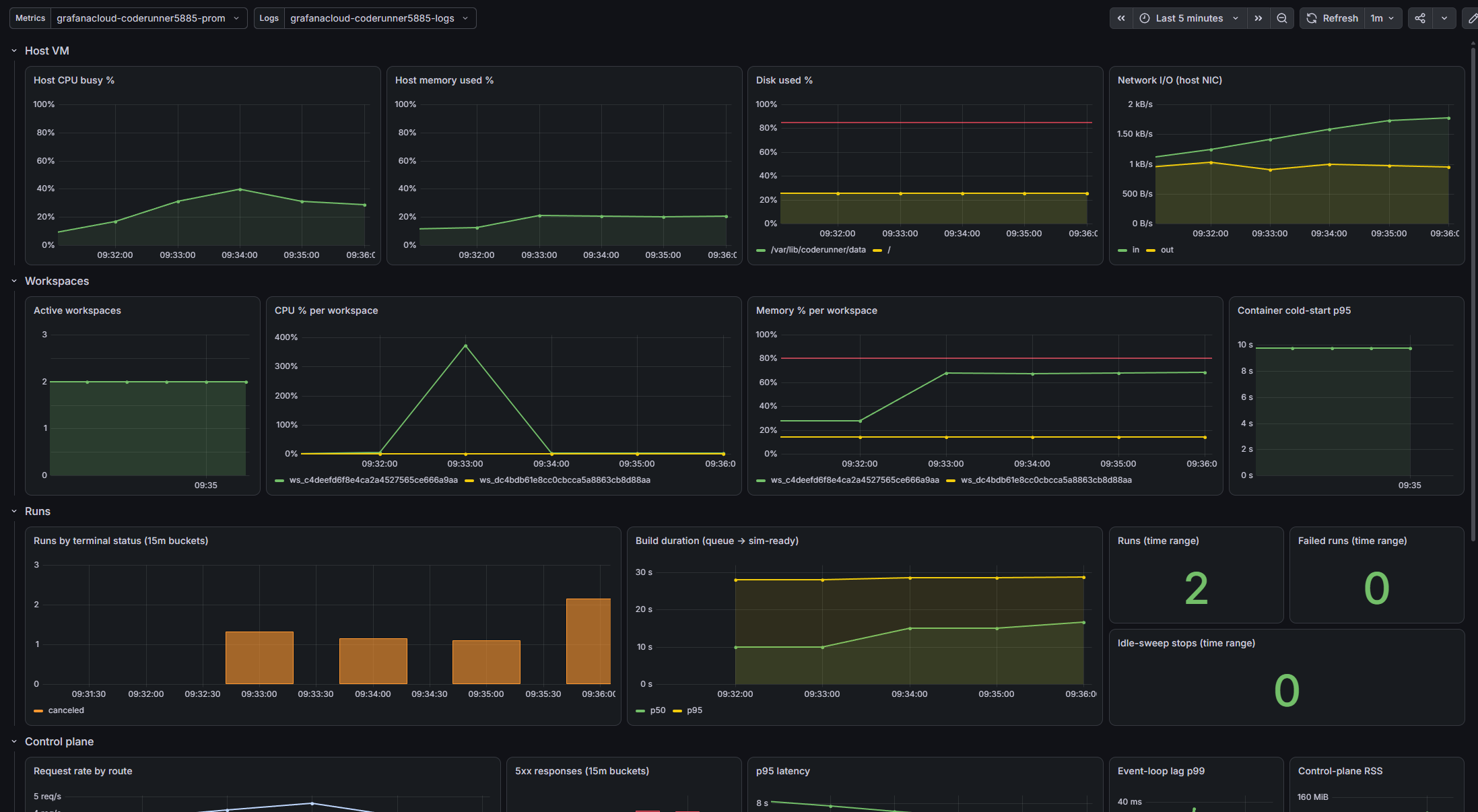The height and width of the screenshot is (812, 1478).
Task: Toggle the "out" series in Network I/O legend
Action: [1167, 250]
